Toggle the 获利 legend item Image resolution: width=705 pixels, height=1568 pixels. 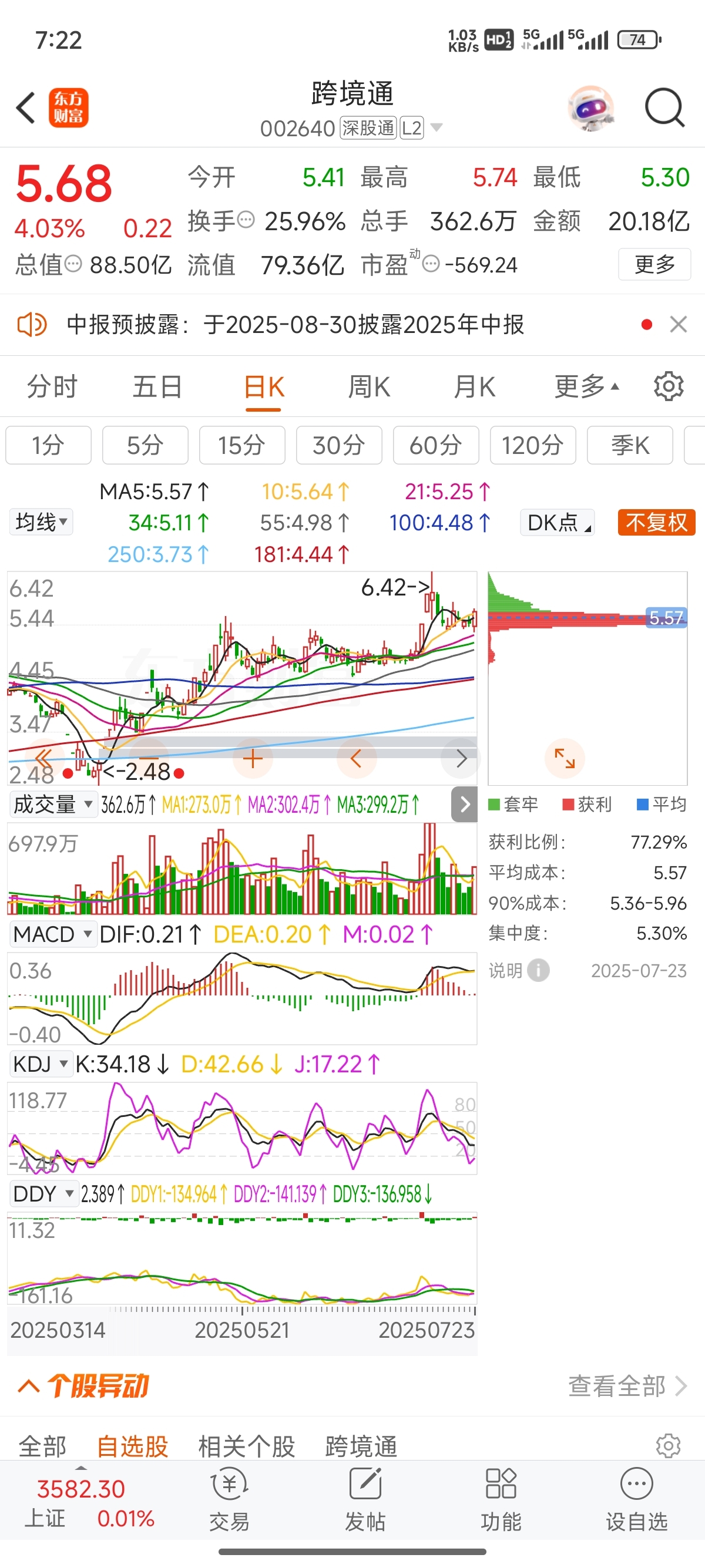[x=587, y=804]
